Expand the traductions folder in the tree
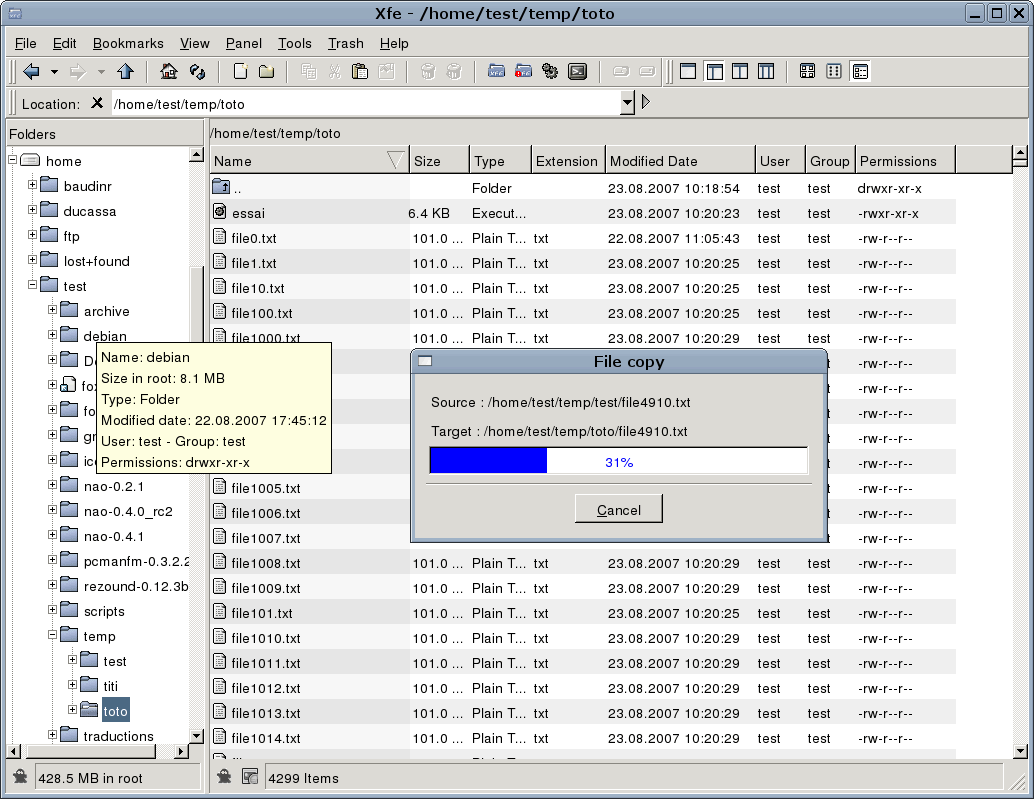 point(51,736)
